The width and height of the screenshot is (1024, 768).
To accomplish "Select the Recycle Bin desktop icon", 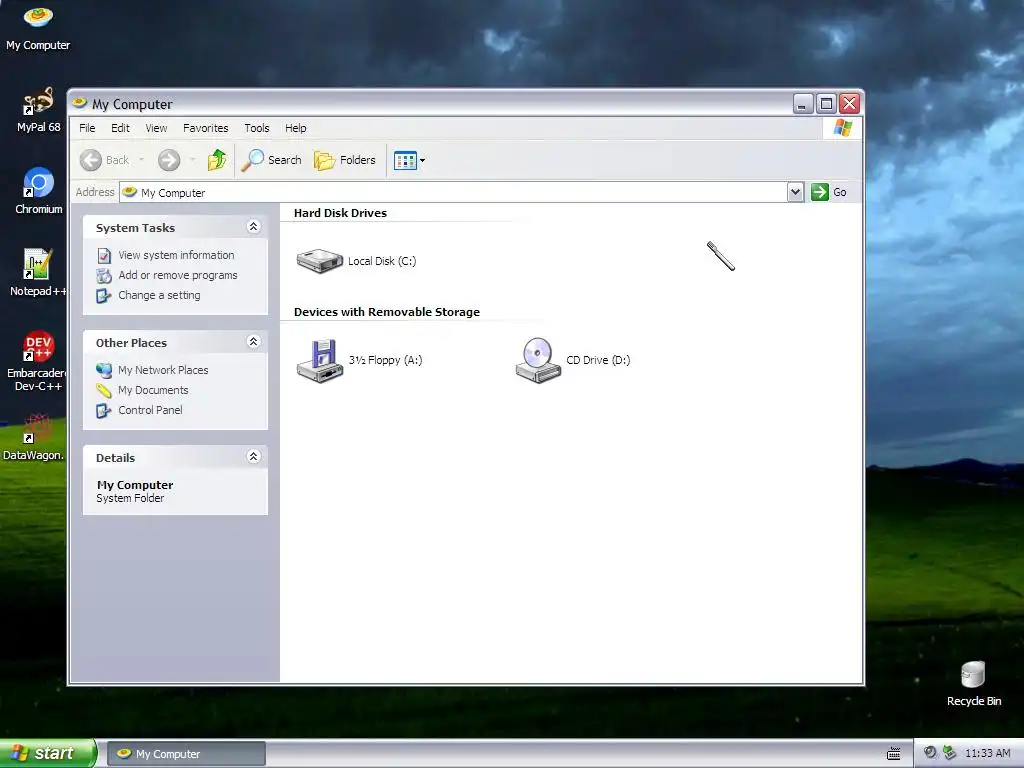I will pyautogui.click(x=974, y=684).
